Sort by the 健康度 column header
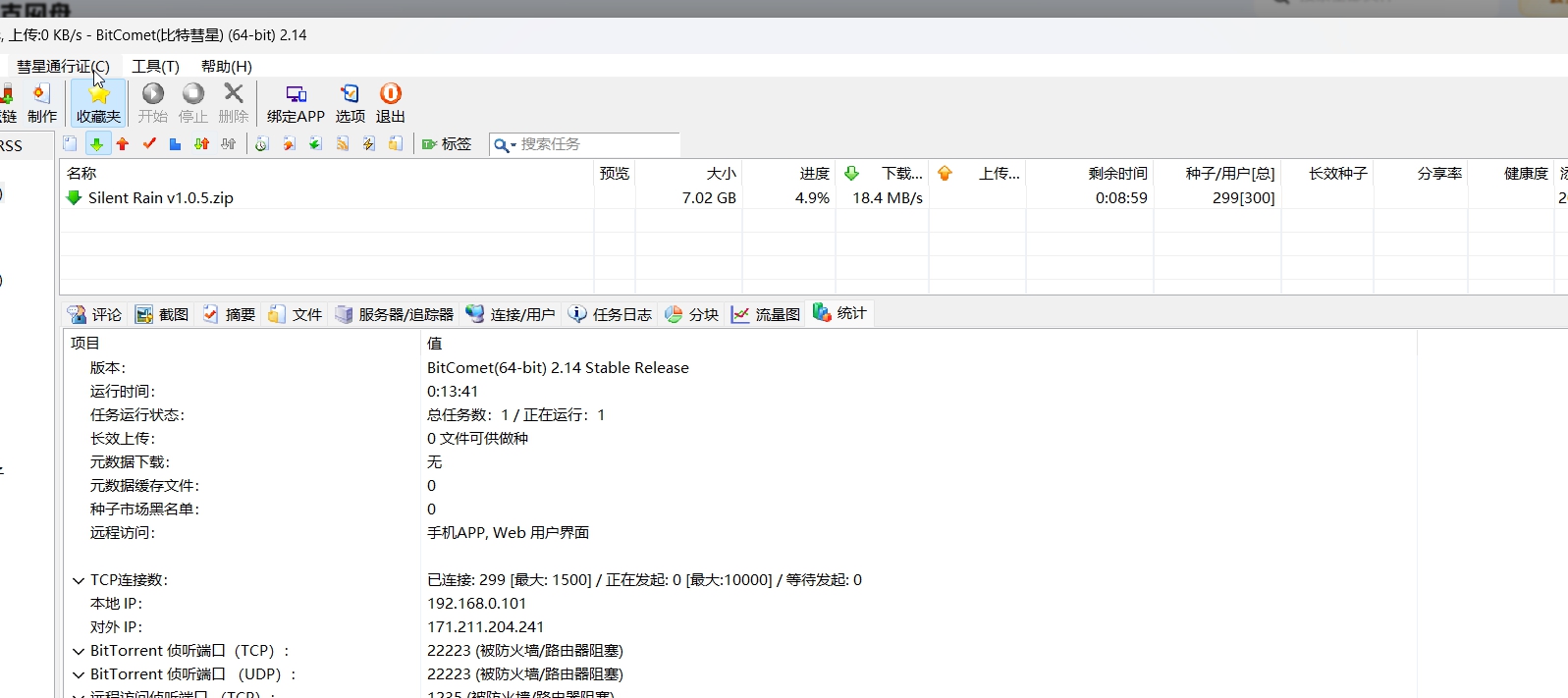 pos(1511,173)
